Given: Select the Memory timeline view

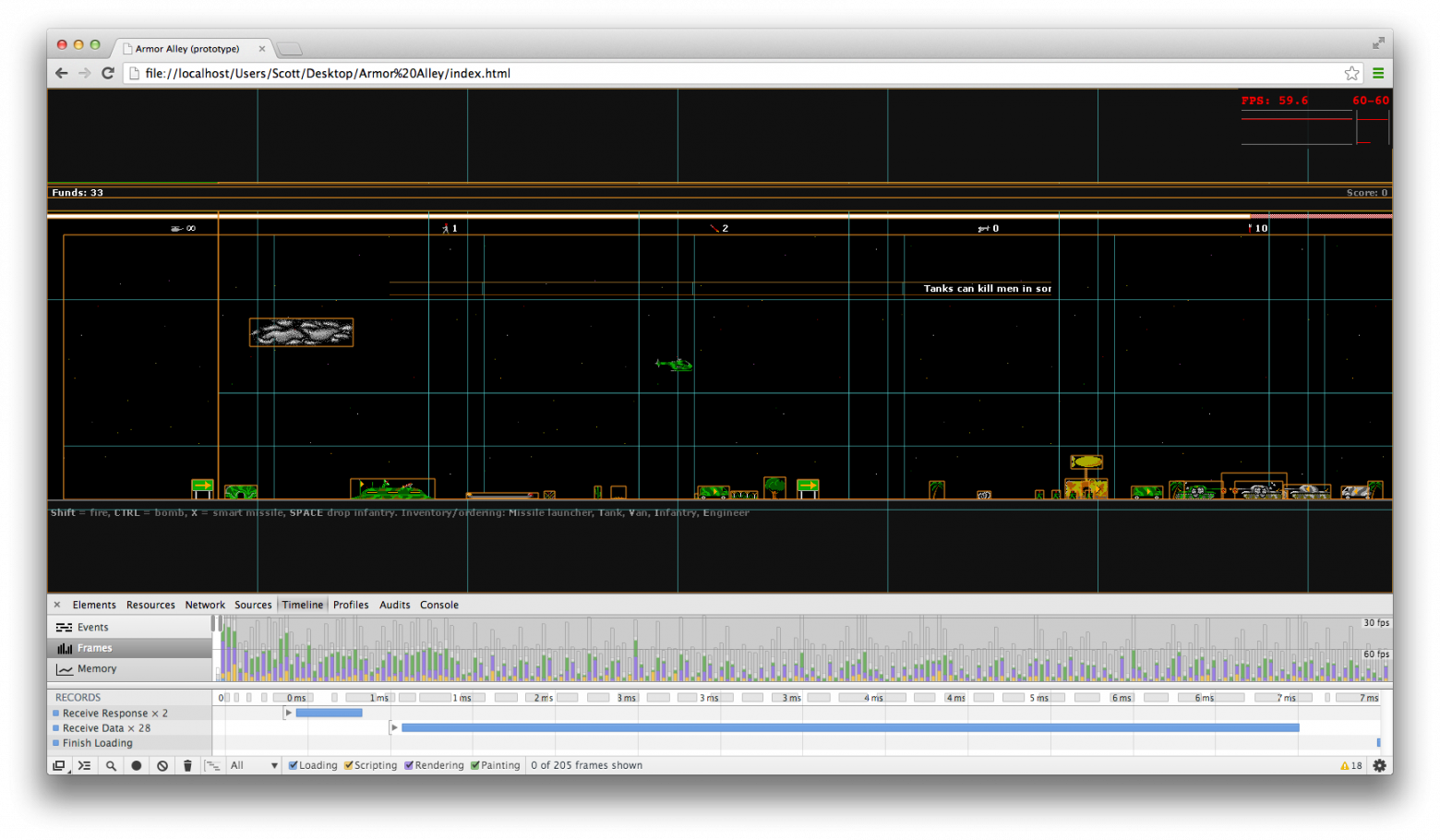Looking at the screenshot, I should coord(96,668).
